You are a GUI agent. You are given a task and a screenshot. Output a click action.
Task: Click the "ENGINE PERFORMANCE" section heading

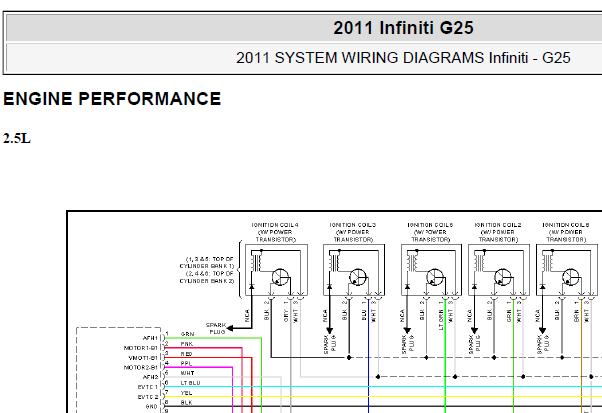click(x=112, y=99)
